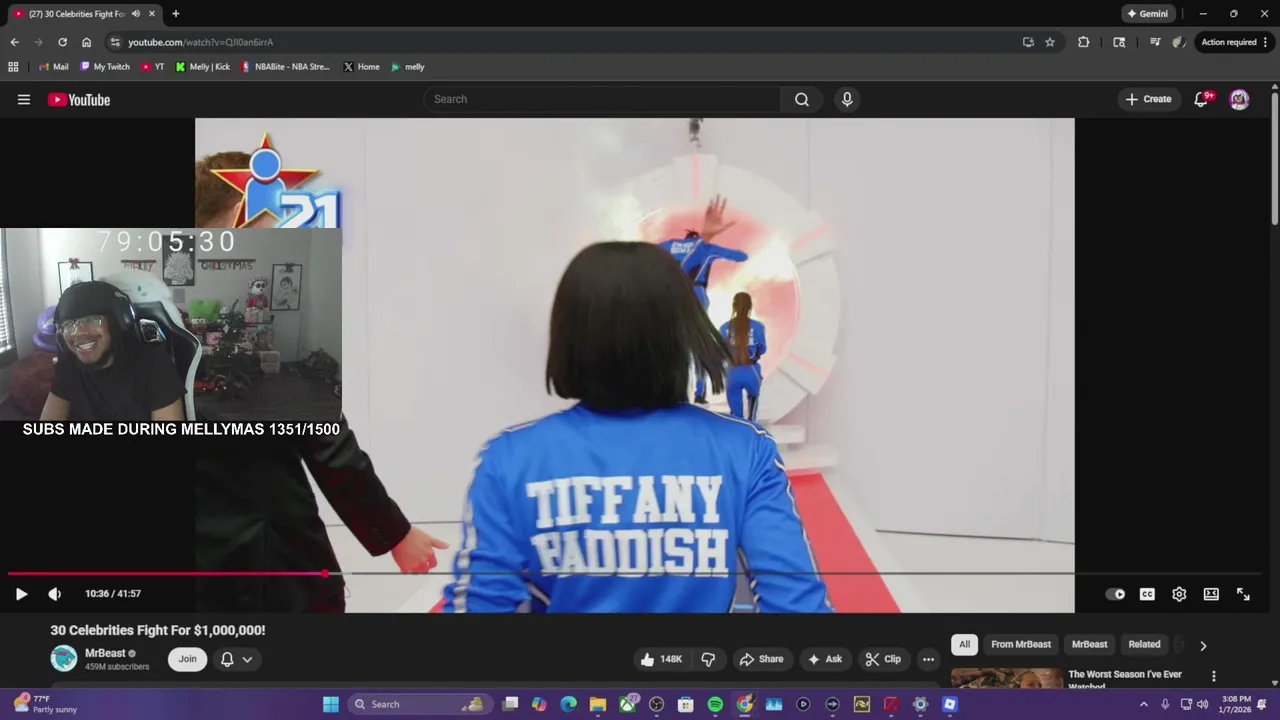Enter fullscreen video mode
Image resolution: width=1280 pixels, height=720 pixels.
[x=1243, y=594]
